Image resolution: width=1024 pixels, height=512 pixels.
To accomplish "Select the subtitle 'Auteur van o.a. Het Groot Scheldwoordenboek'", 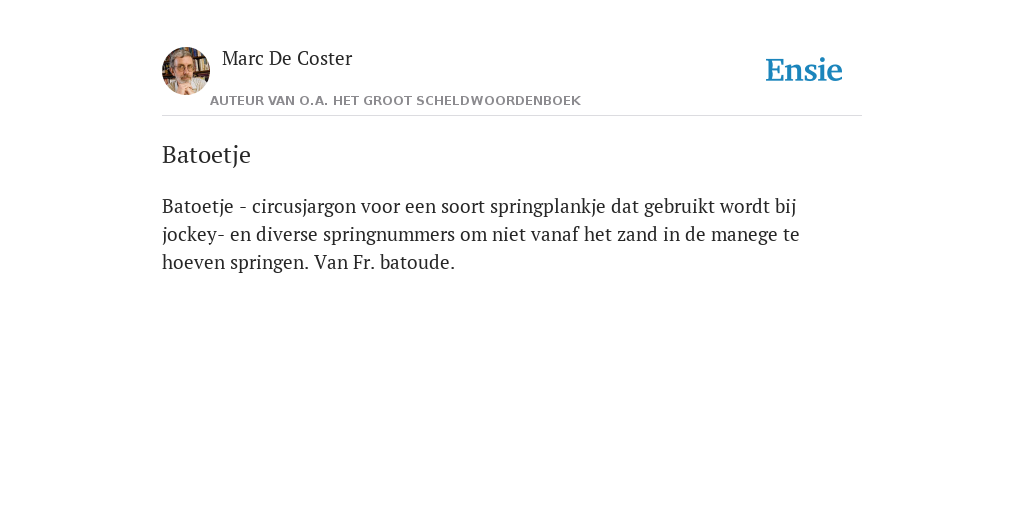I will [x=395, y=101].
